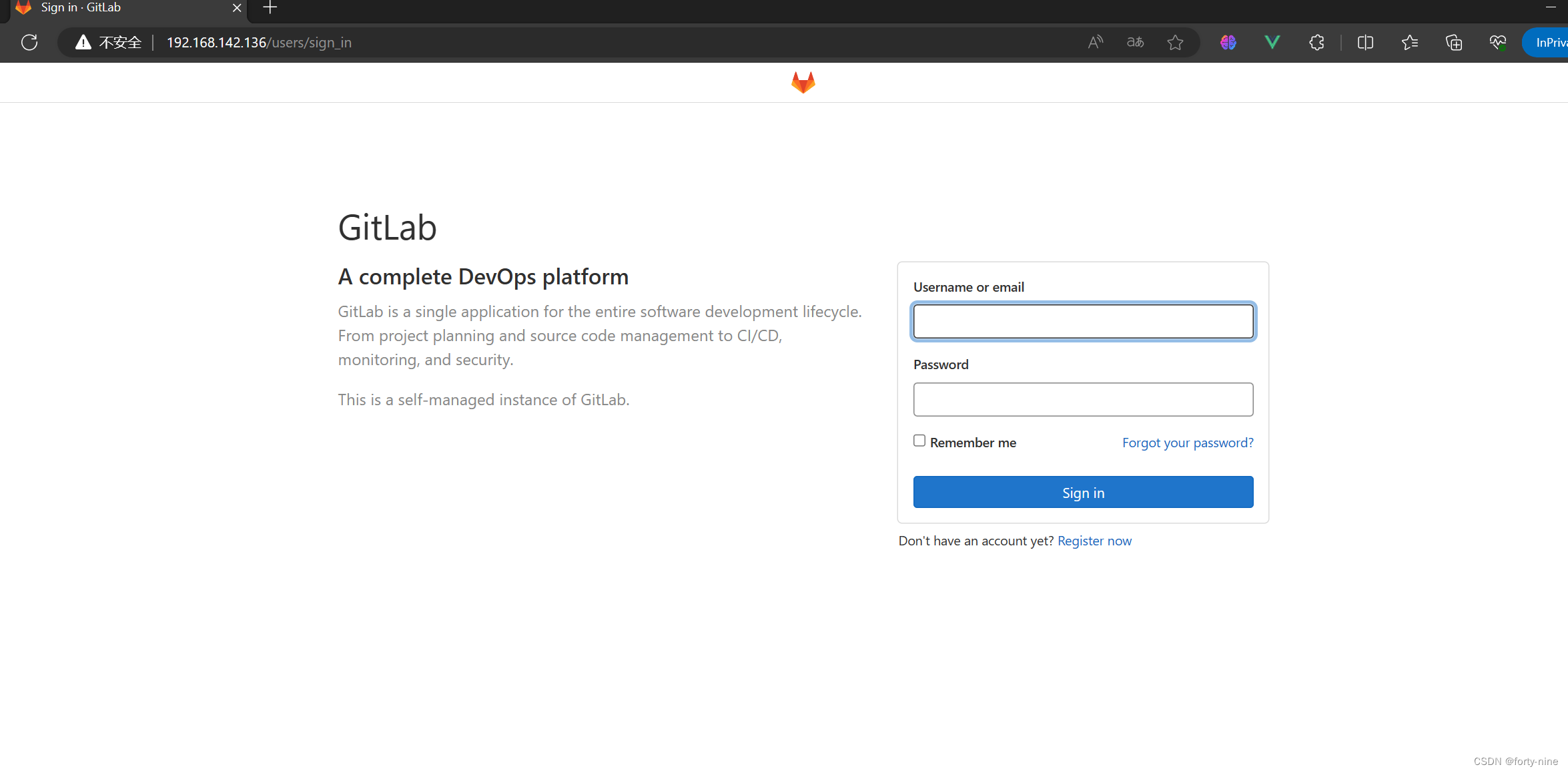Screen dimensions: 1568x773
Task: Focus the Username or email field
Action: tap(1083, 322)
